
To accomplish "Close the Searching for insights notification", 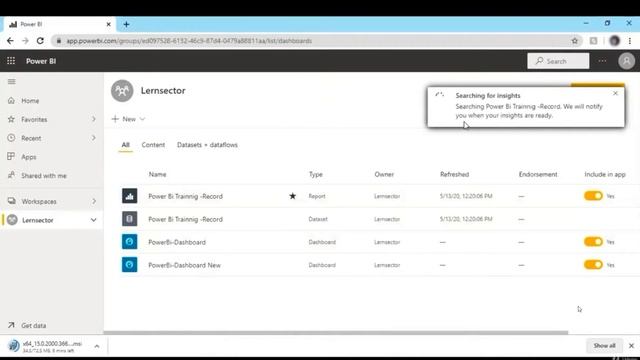I will click(x=615, y=93).
